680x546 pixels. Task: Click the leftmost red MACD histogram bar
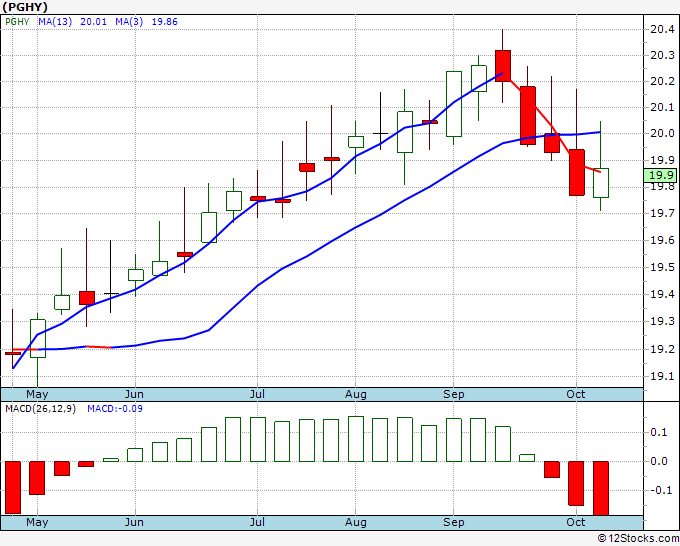(x=13, y=487)
